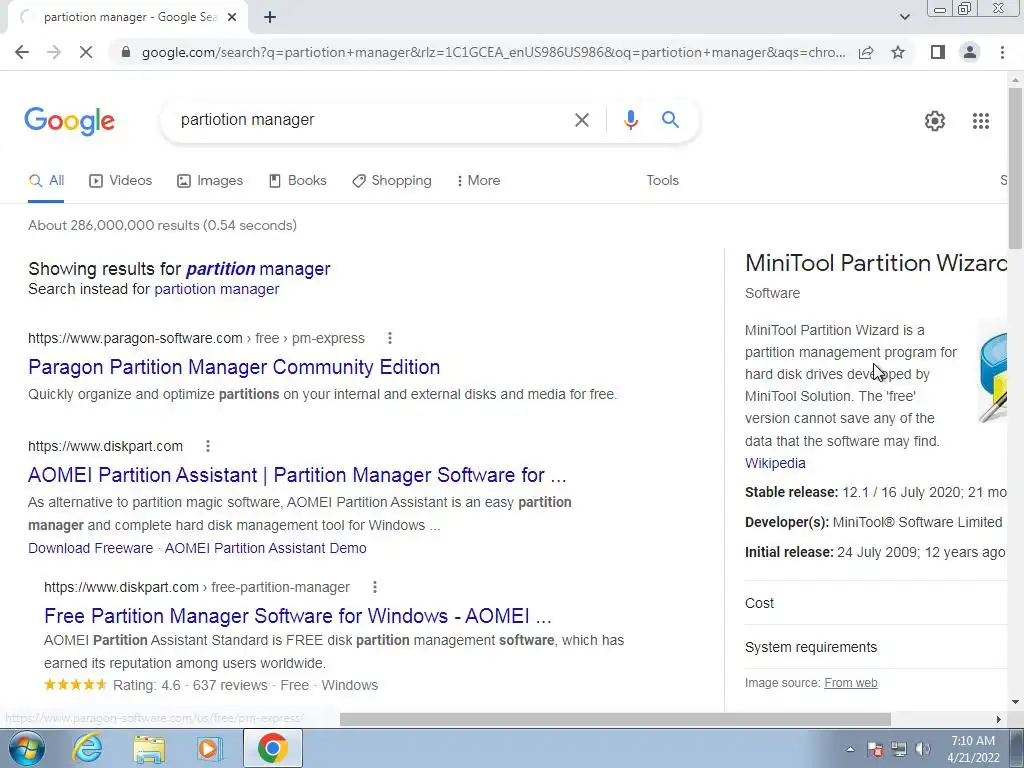Click the Chrome taskbar icon
Viewport: 1024px width, 768px height.
click(272, 748)
